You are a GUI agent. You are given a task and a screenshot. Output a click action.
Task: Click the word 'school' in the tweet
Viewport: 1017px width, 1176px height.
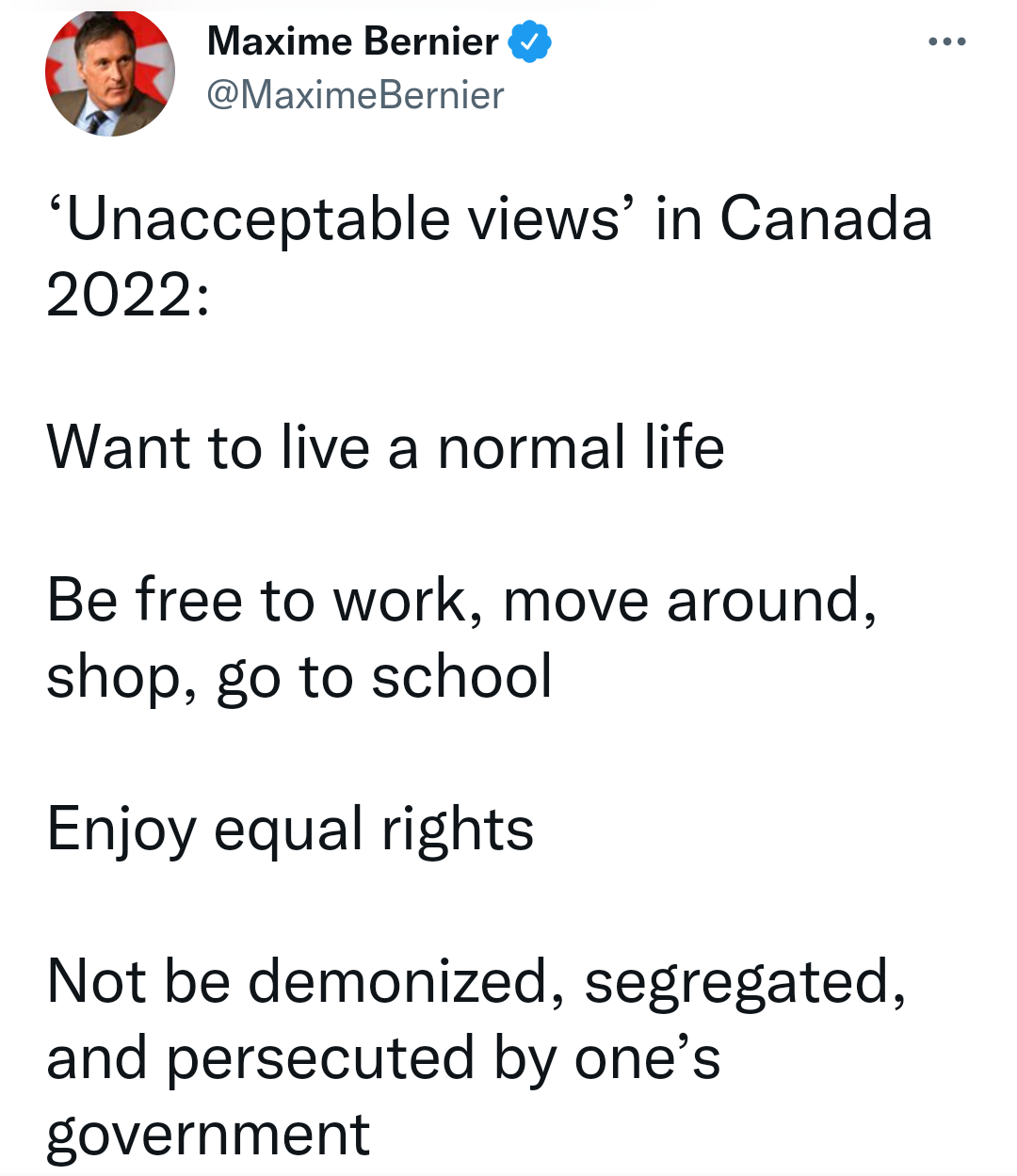(x=461, y=677)
